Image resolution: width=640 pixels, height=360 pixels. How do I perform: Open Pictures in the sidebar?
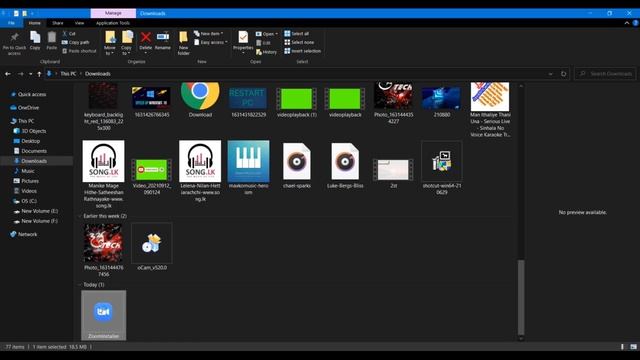[x=30, y=181]
